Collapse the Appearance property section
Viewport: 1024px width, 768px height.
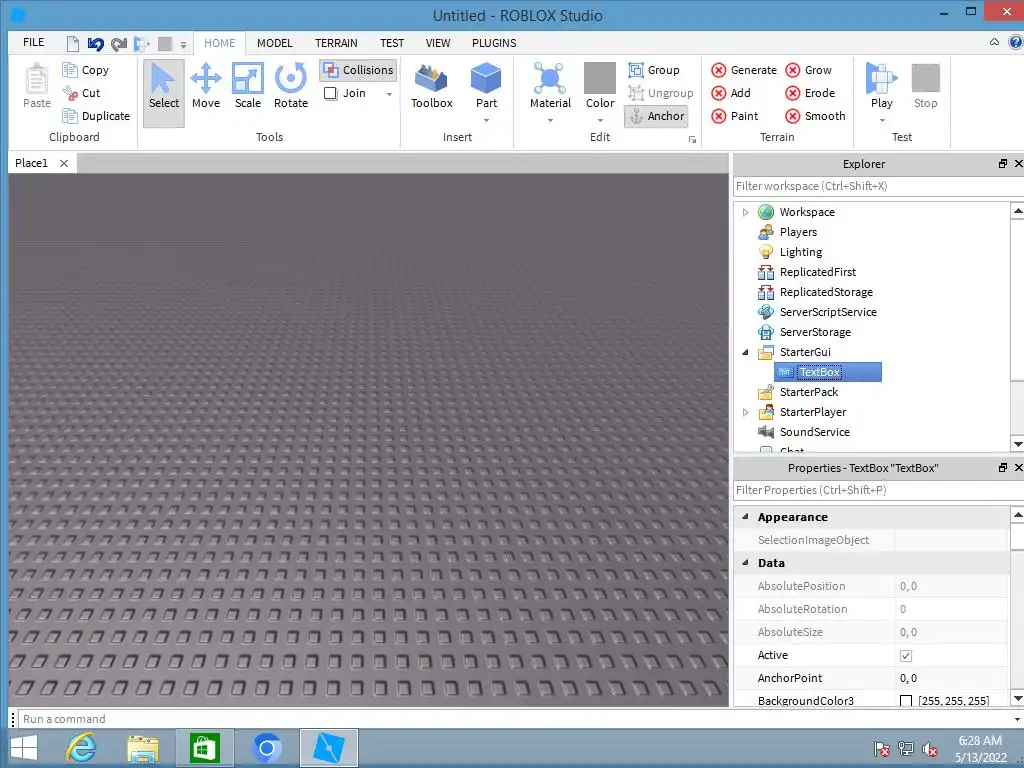coord(745,517)
